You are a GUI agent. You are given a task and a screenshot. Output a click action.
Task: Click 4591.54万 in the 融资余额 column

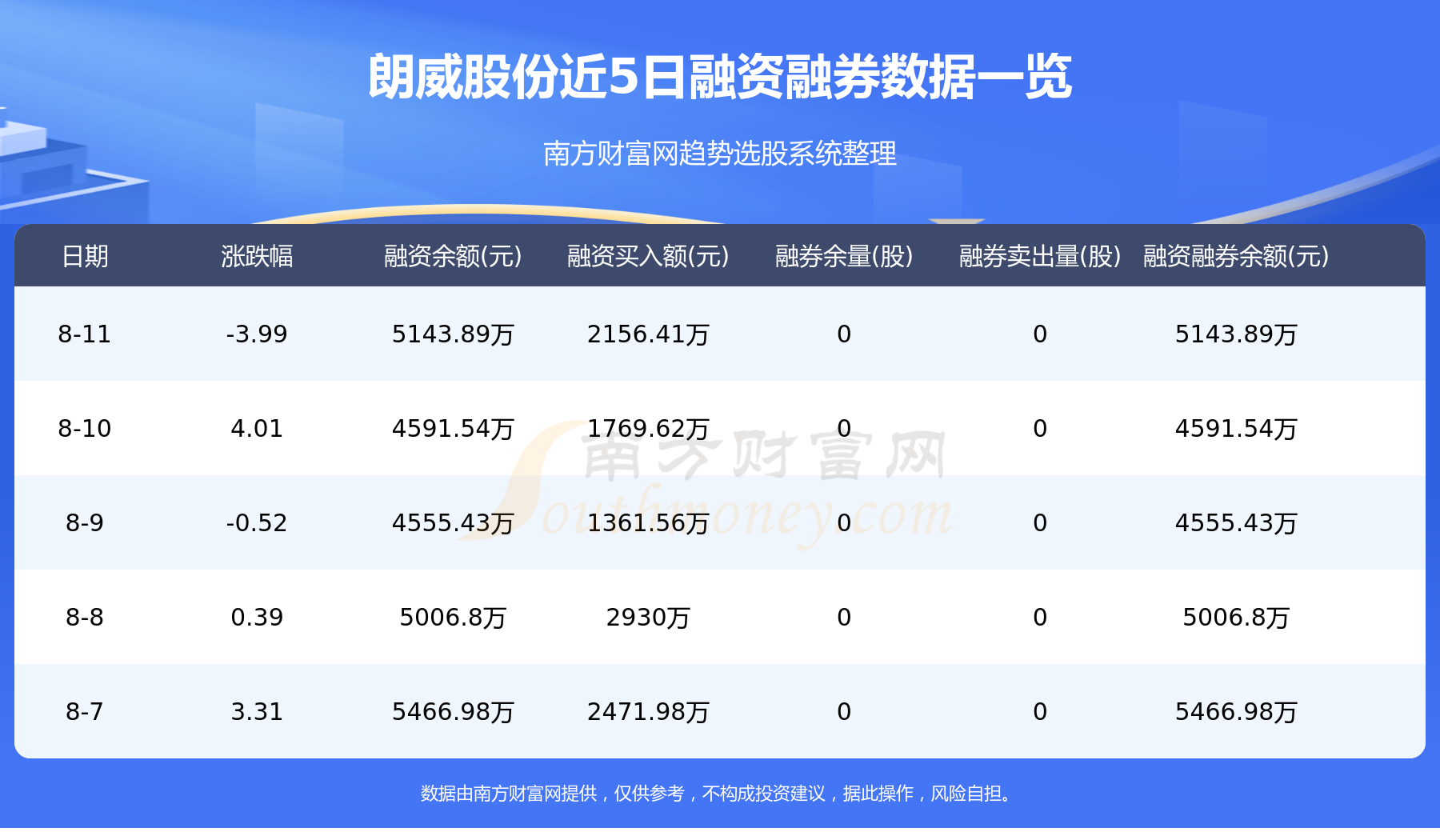[453, 428]
